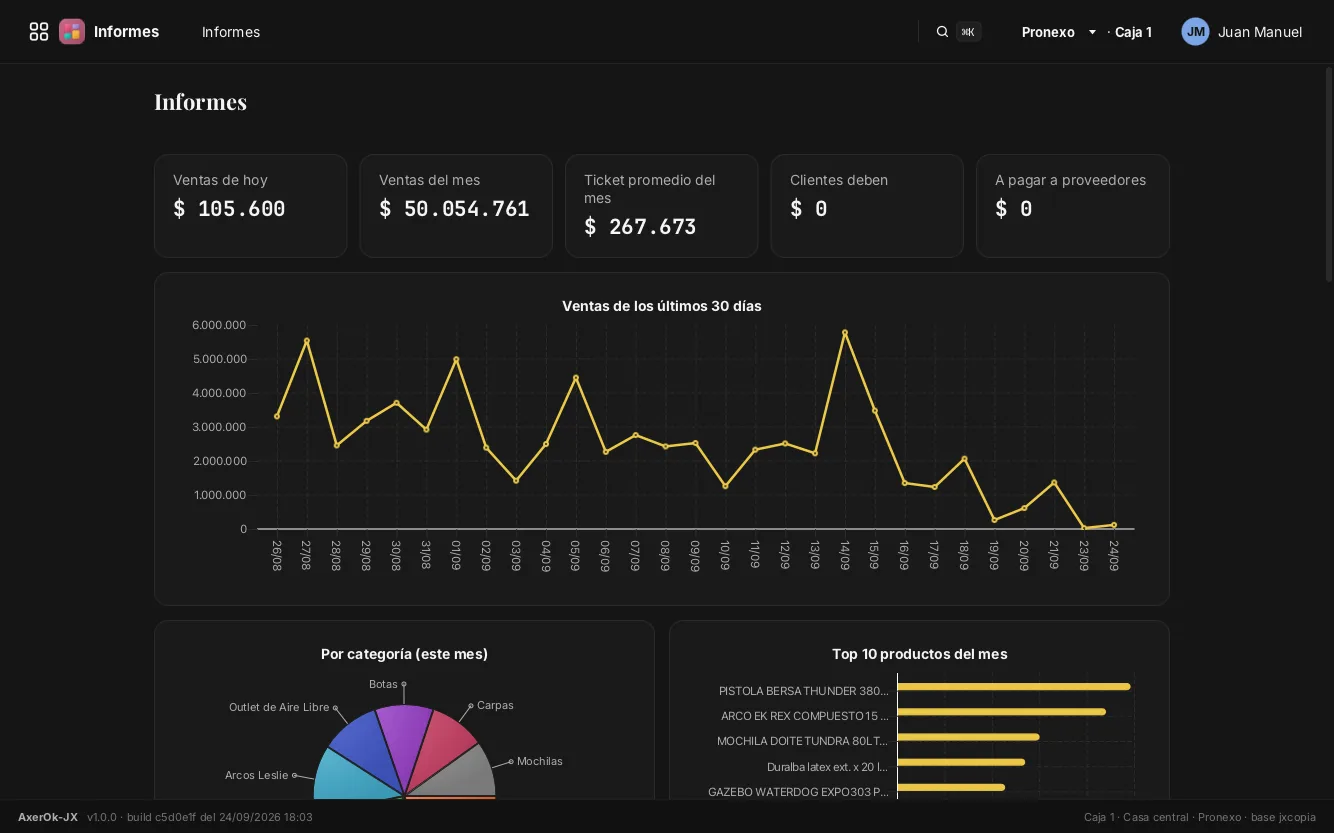Click the ARCO EK REX COMPUESTO bar
The width and height of the screenshot is (1334, 833).
(x=1002, y=712)
